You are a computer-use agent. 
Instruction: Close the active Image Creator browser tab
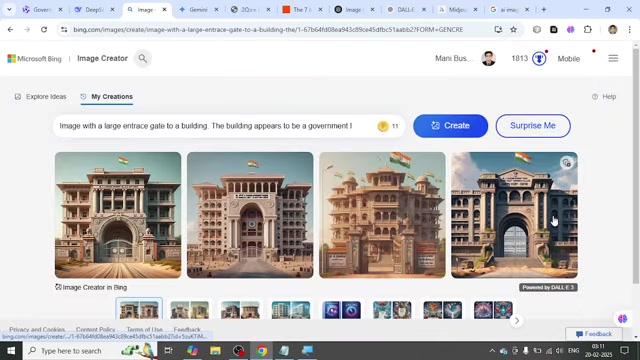(164, 9)
